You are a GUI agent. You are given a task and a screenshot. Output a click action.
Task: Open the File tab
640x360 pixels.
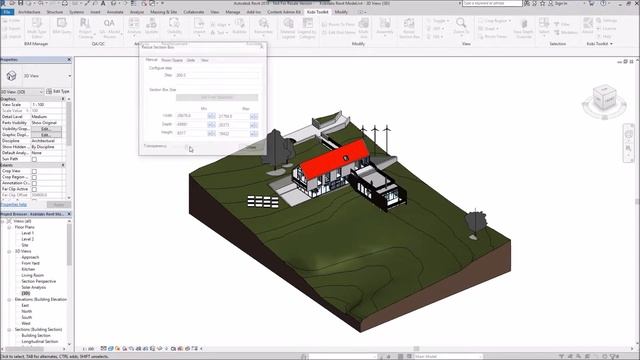click(x=7, y=12)
